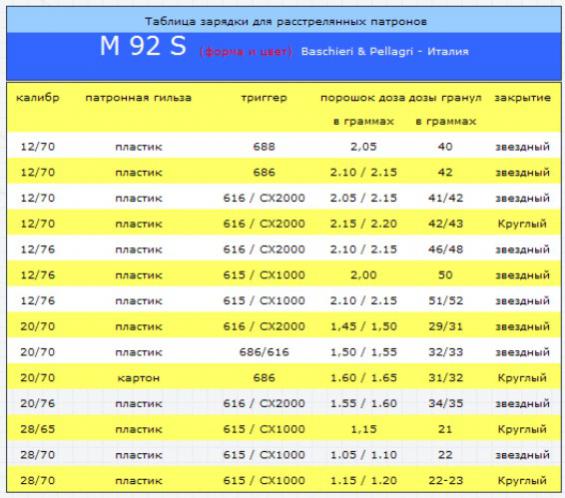The height and width of the screenshot is (498, 565).
Task: Click the 'порошок доза' column header
Action: [x=363, y=98]
